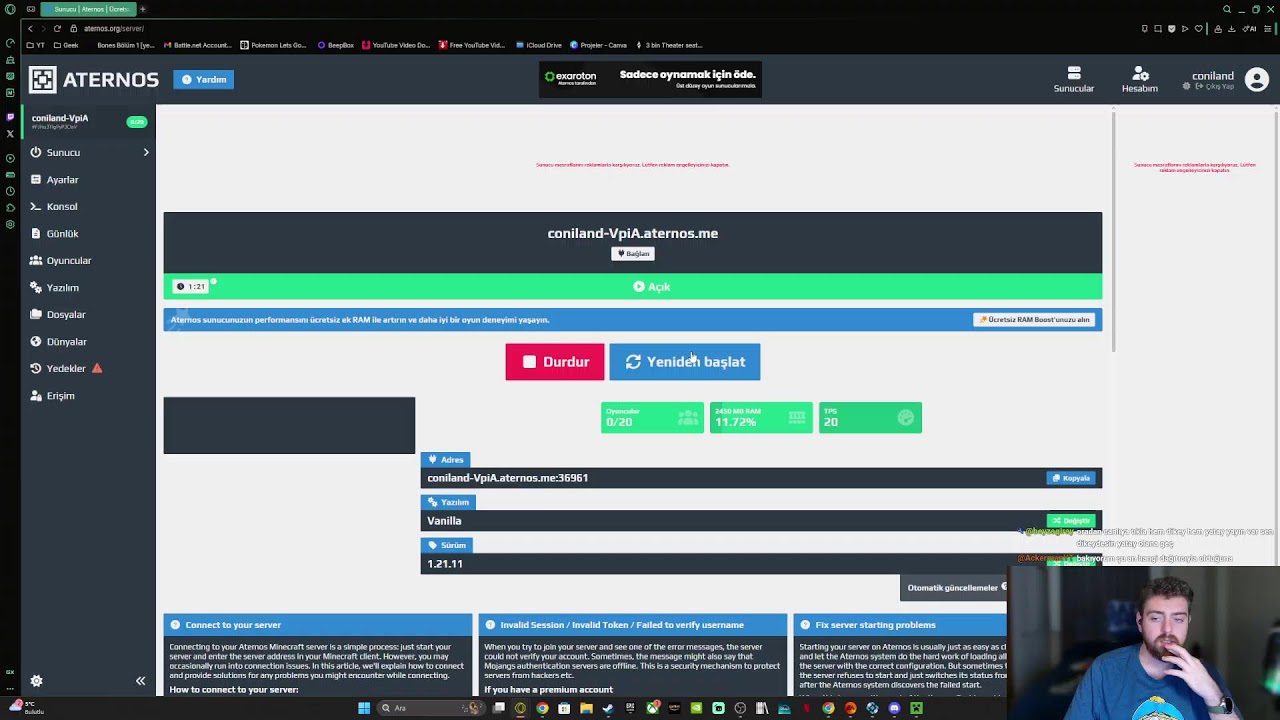Click the coniland-VpiA.aternos.me server title

pyautogui.click(x=633, y=233)
